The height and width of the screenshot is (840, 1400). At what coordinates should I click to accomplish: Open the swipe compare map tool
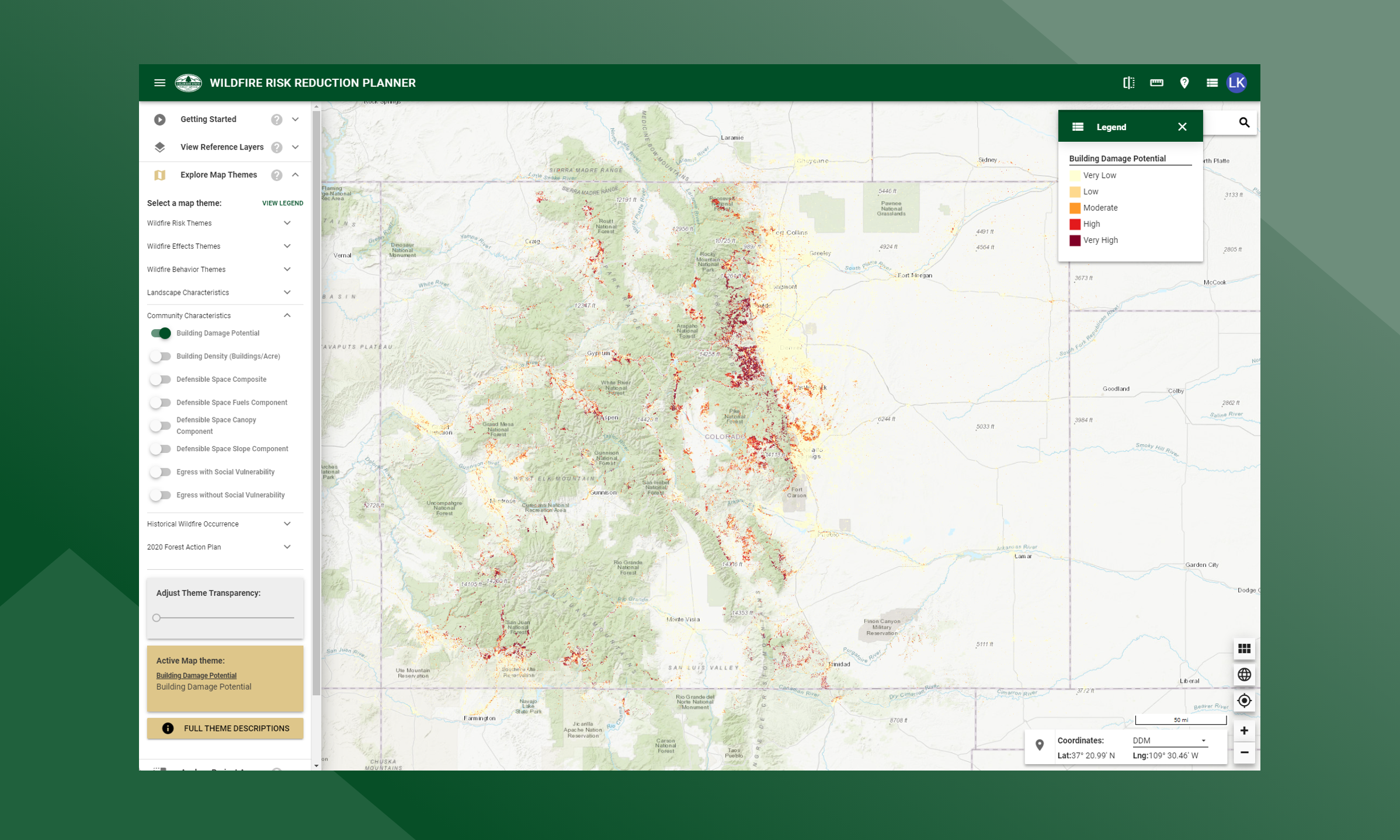[1128, 83]
